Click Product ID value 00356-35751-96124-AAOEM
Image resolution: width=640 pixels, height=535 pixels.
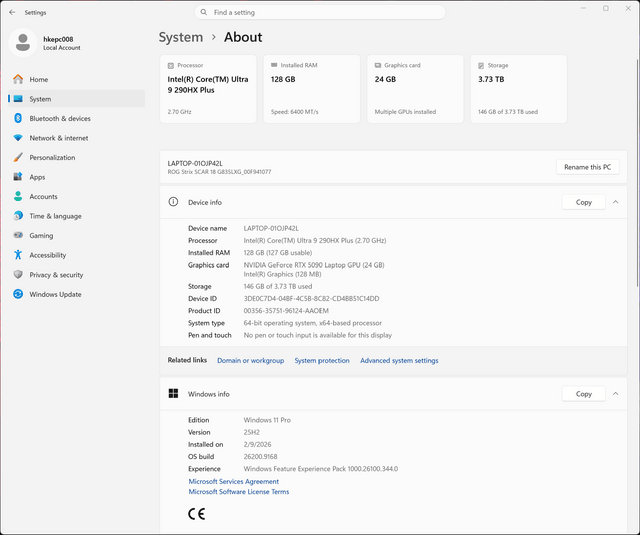point(286,311)
